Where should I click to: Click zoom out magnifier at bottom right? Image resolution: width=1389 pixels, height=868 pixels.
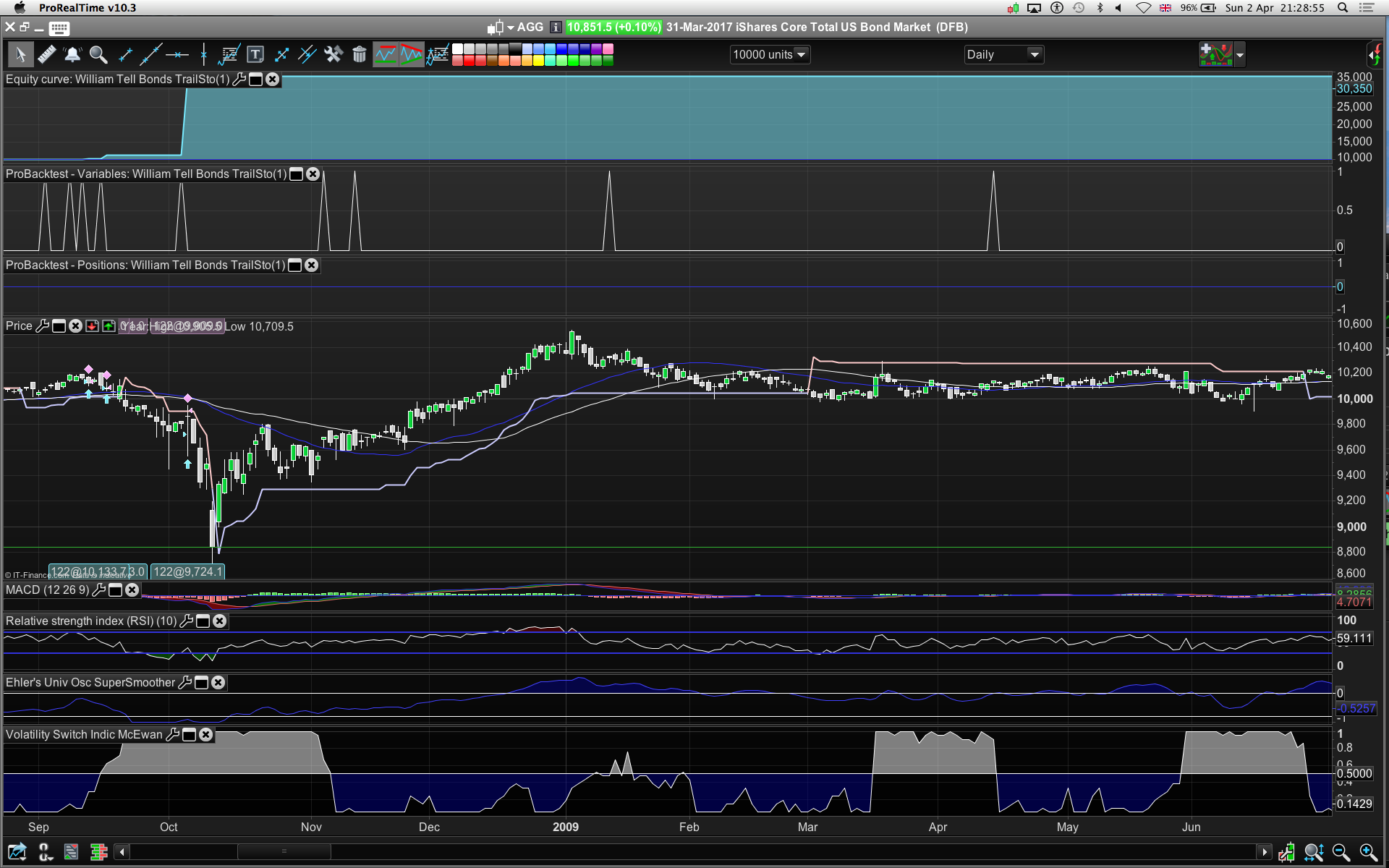1341,852
